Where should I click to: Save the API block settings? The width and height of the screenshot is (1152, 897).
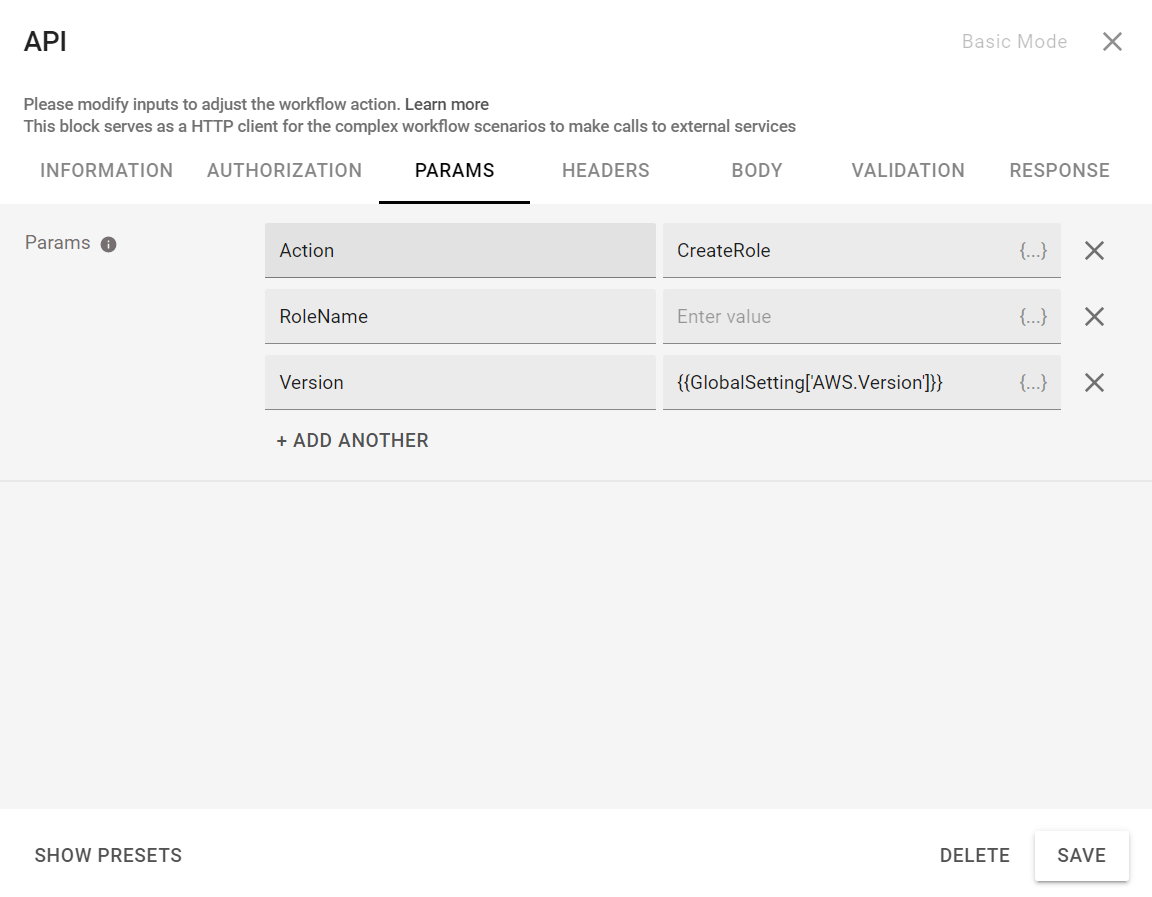[x=1081, y=856]
